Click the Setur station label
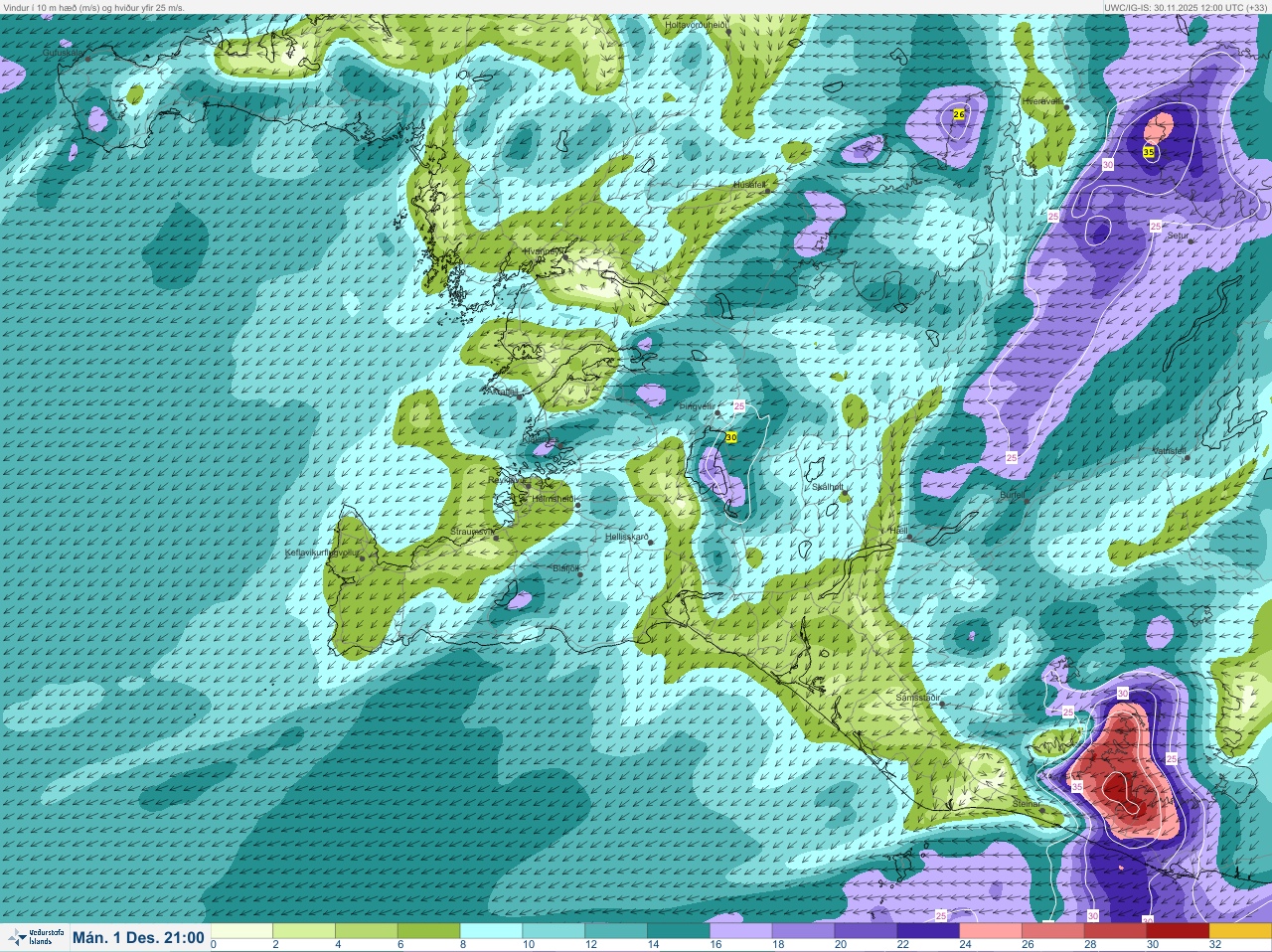 (1177, 237)
